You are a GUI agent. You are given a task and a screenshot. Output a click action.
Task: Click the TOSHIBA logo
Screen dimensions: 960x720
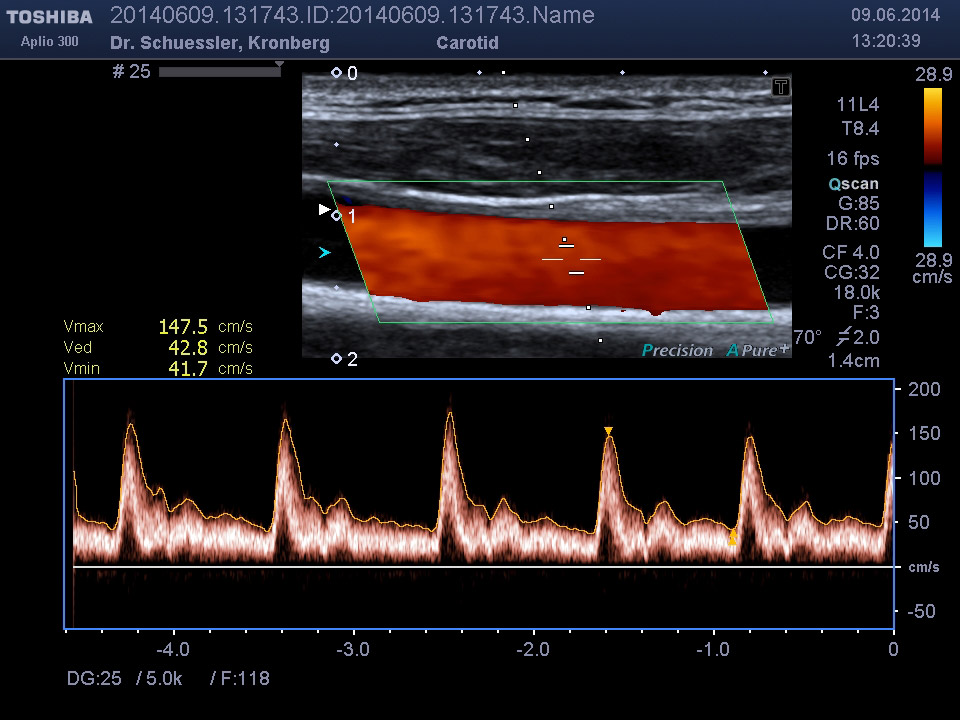pyautogui.click(x=49, y=17)
